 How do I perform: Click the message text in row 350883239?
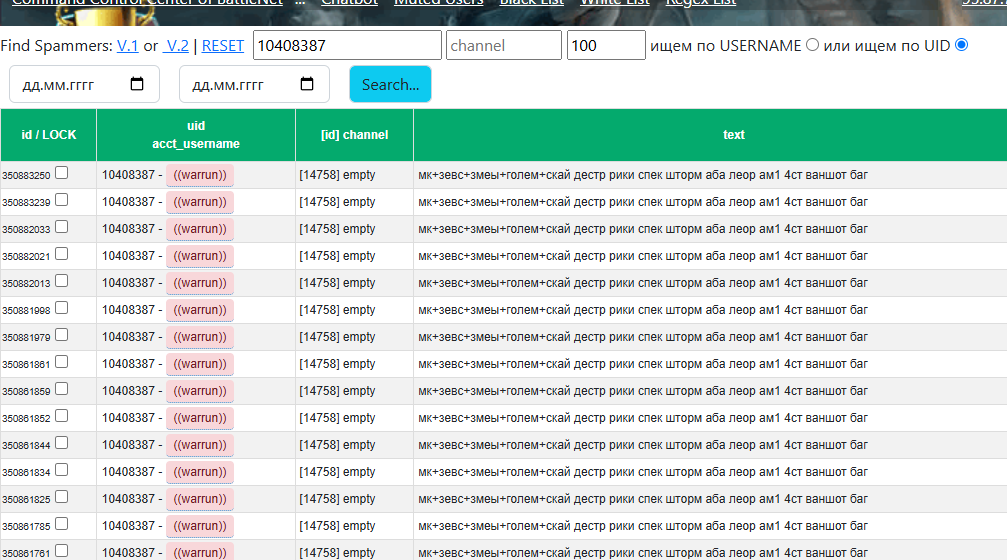click(643, 202)
